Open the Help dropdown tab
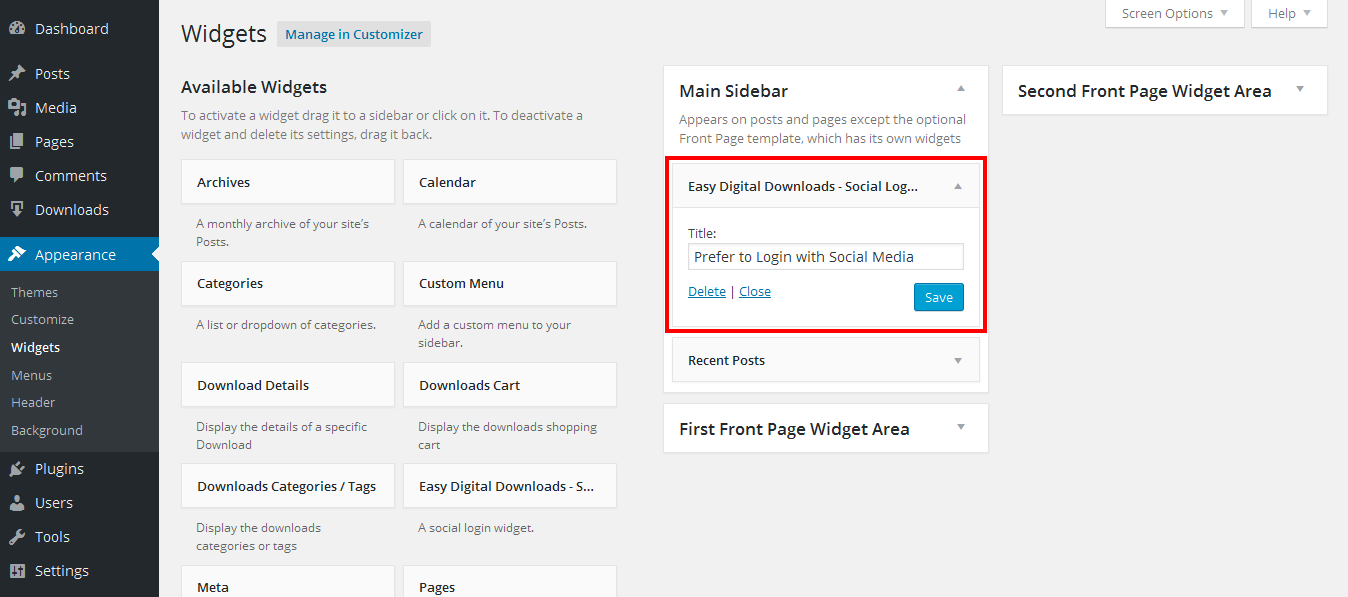This screenshot has height=597, width=1348. (x=1288, y=14)
